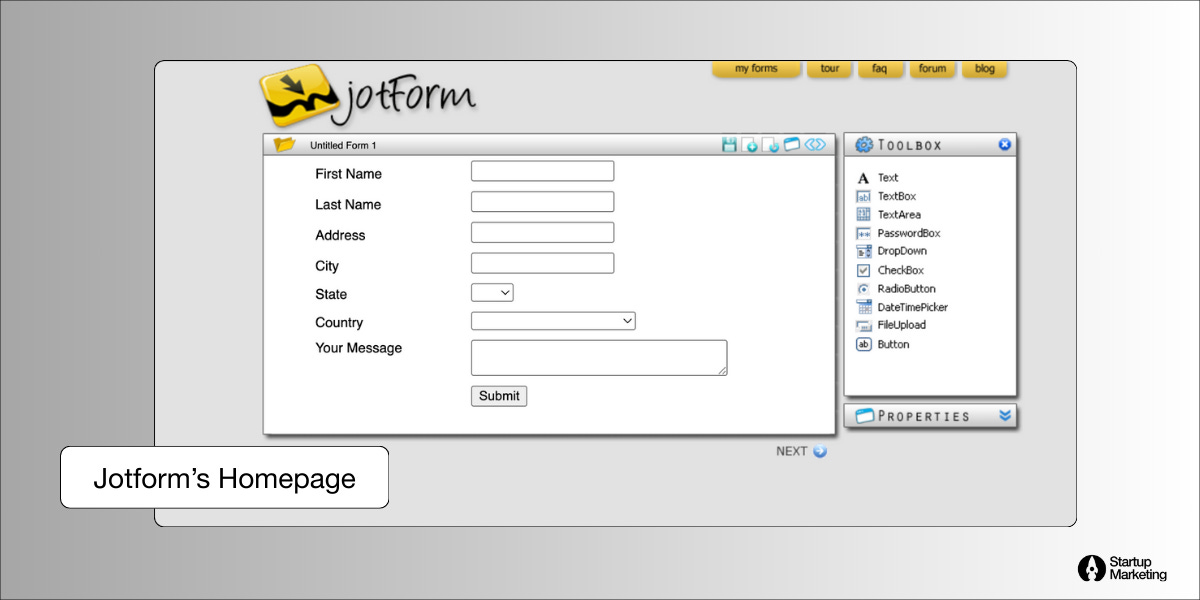Select the TextArea tool in Toolbox

point(889,214)
